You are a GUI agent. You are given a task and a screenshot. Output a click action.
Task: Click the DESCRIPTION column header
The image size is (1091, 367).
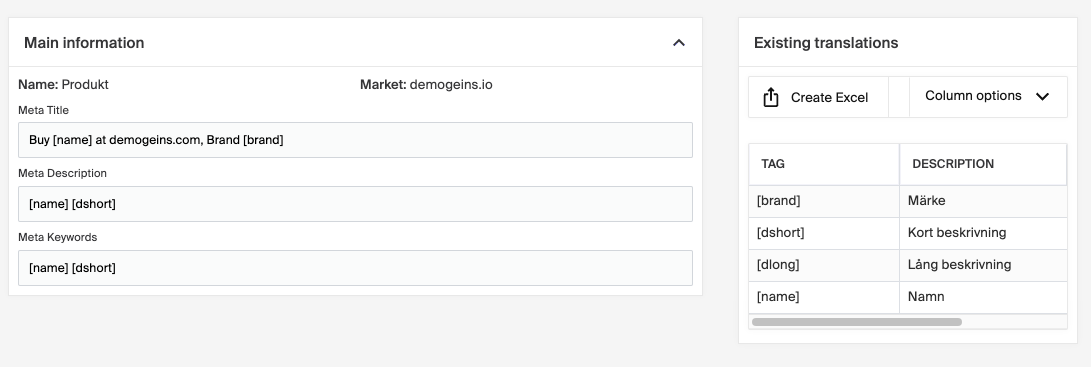(982, 164)
